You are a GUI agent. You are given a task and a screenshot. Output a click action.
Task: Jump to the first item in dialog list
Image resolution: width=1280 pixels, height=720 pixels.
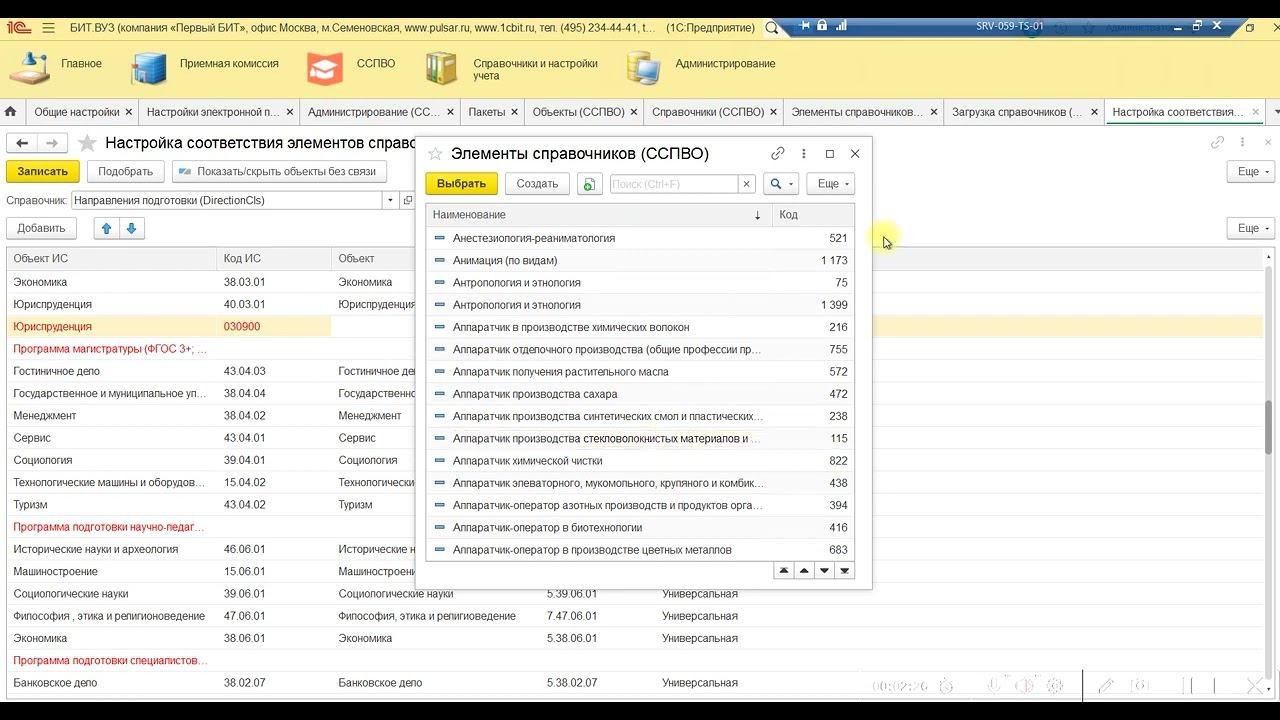(784, 571)
